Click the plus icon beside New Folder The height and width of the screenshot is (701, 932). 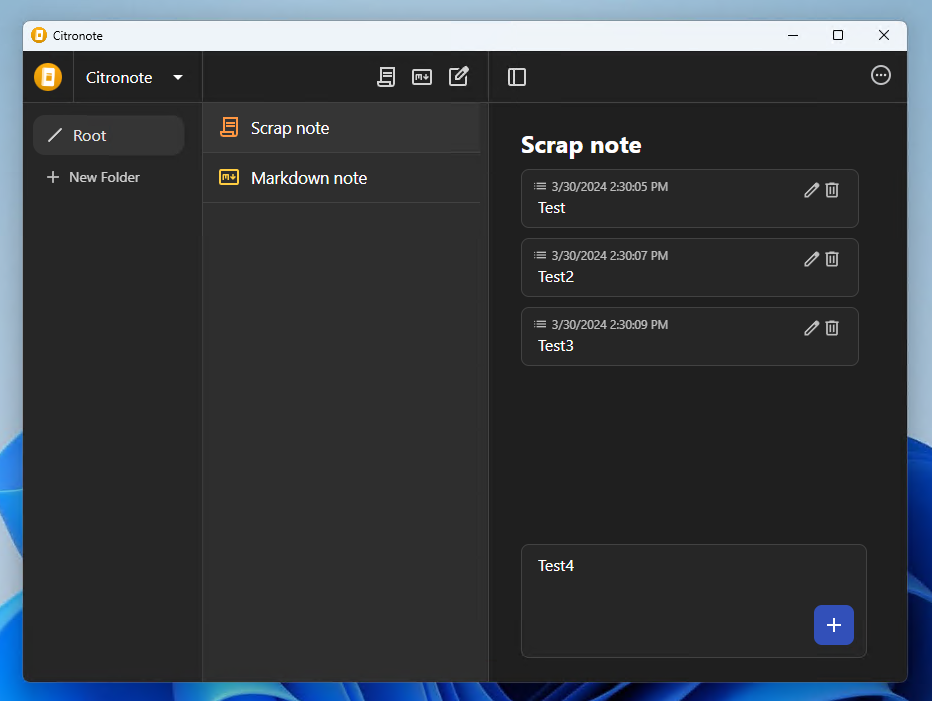(53, 177)
